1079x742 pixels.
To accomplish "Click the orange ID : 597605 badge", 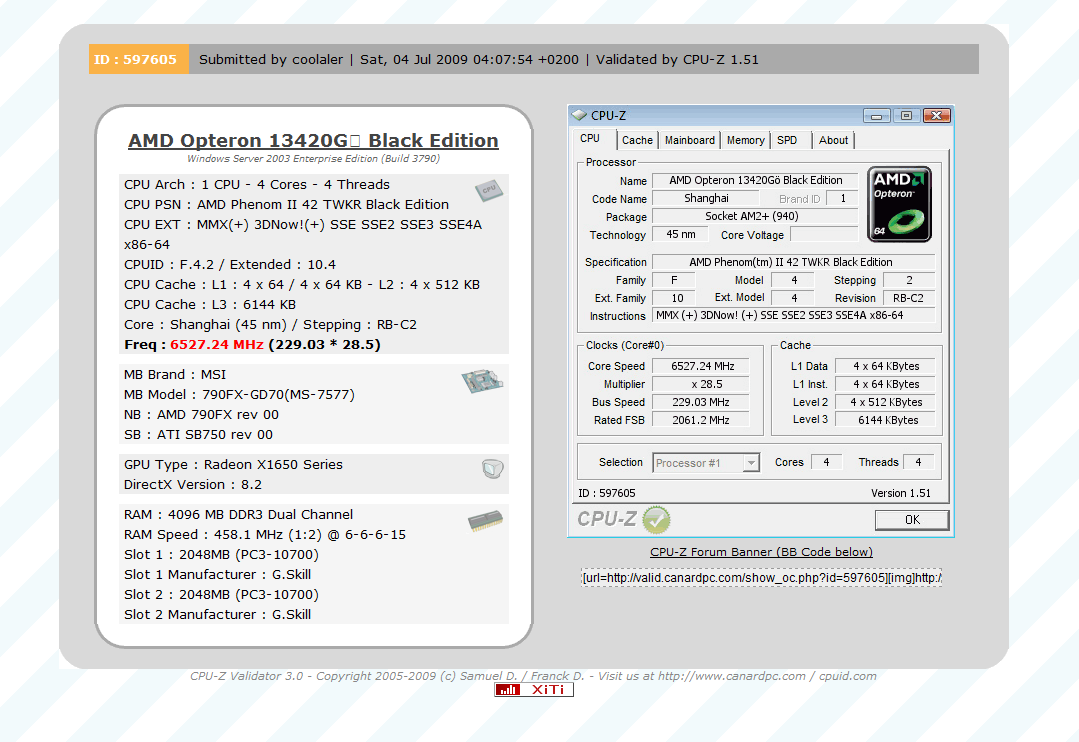I will [x=138, y=59].
